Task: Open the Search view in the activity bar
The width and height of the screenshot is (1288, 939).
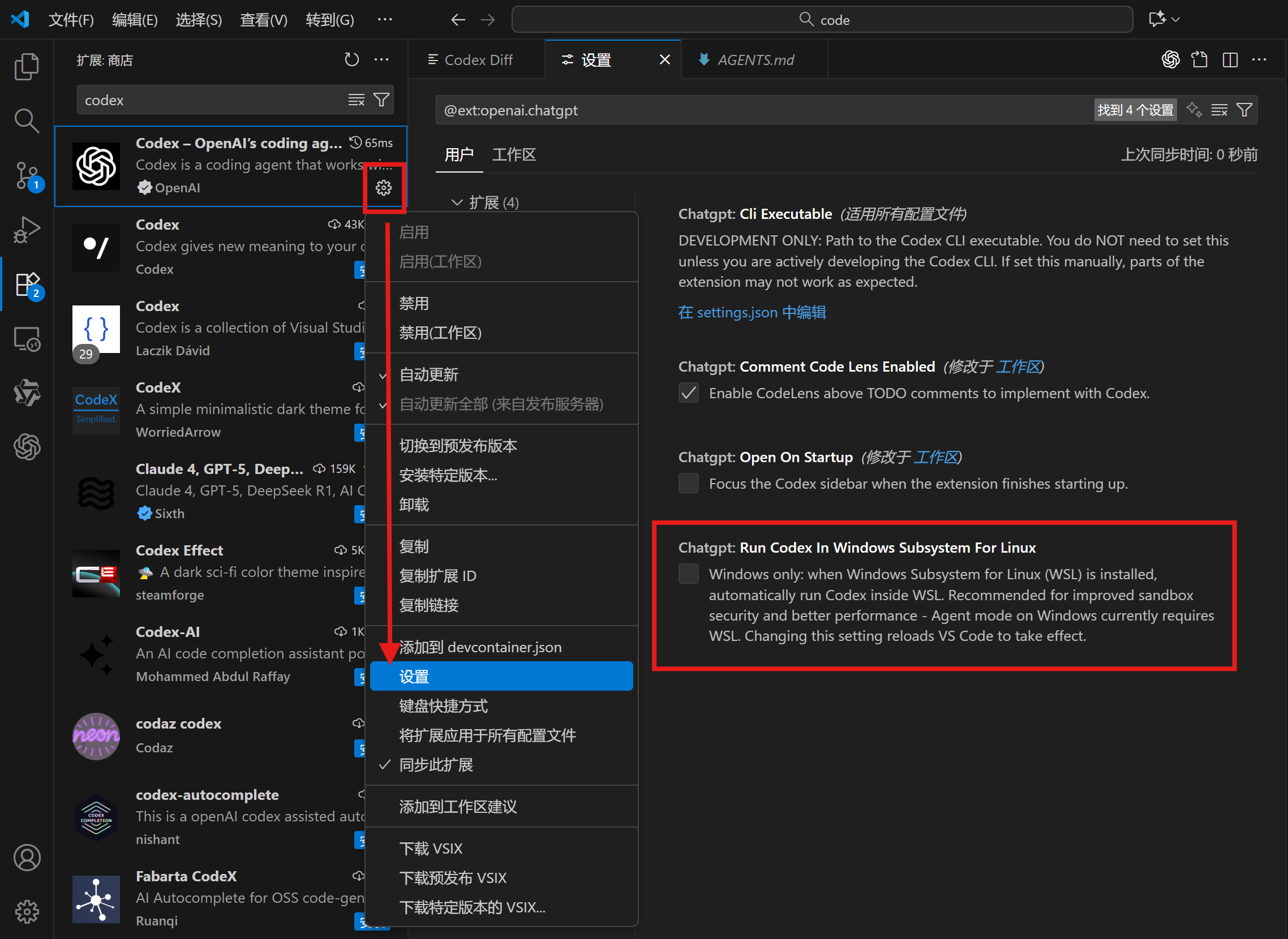Action: (x=27, y=120)
